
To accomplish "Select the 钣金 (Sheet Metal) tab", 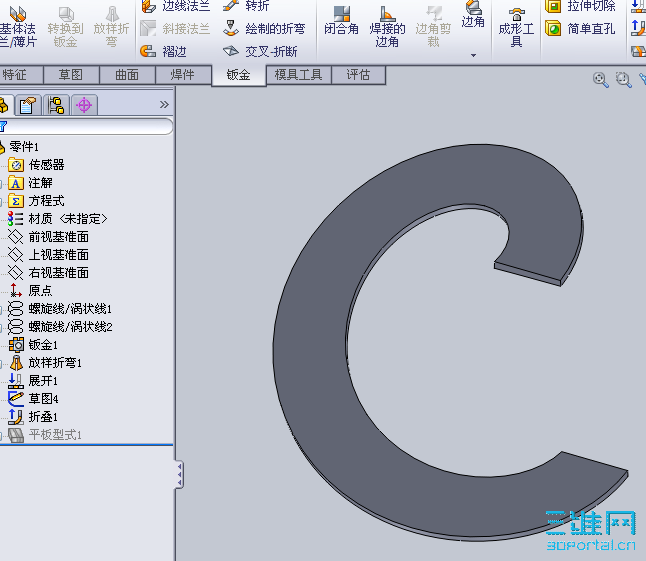I will click(x=239, y=75).
